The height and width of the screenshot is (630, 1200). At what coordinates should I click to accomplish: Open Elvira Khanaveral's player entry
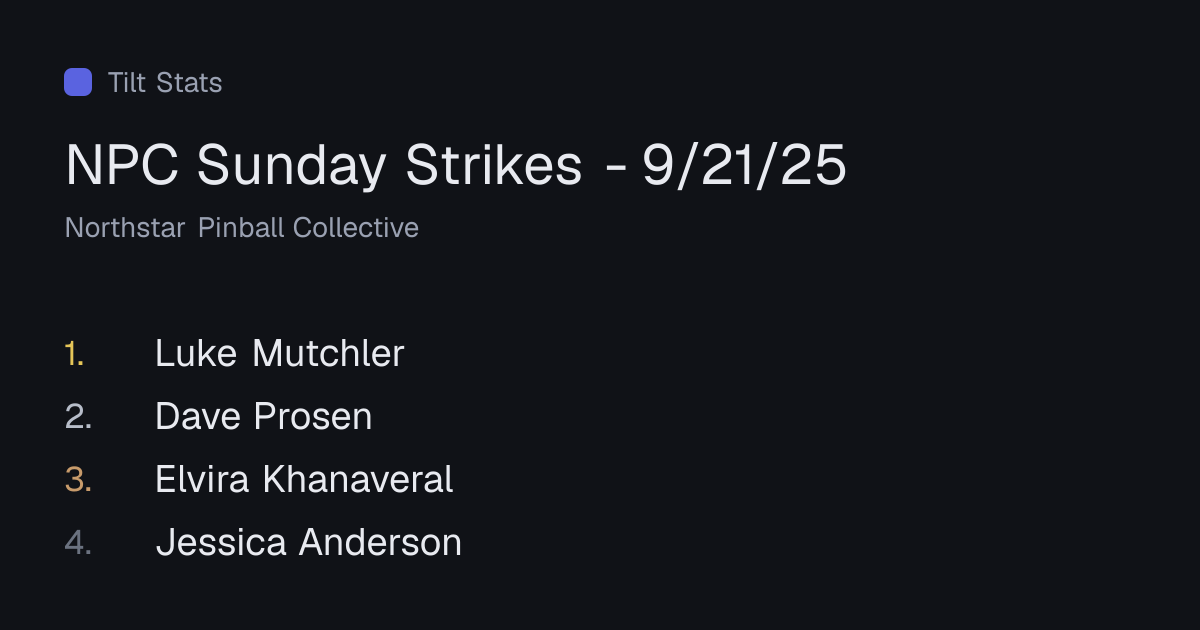pos(304,479)
